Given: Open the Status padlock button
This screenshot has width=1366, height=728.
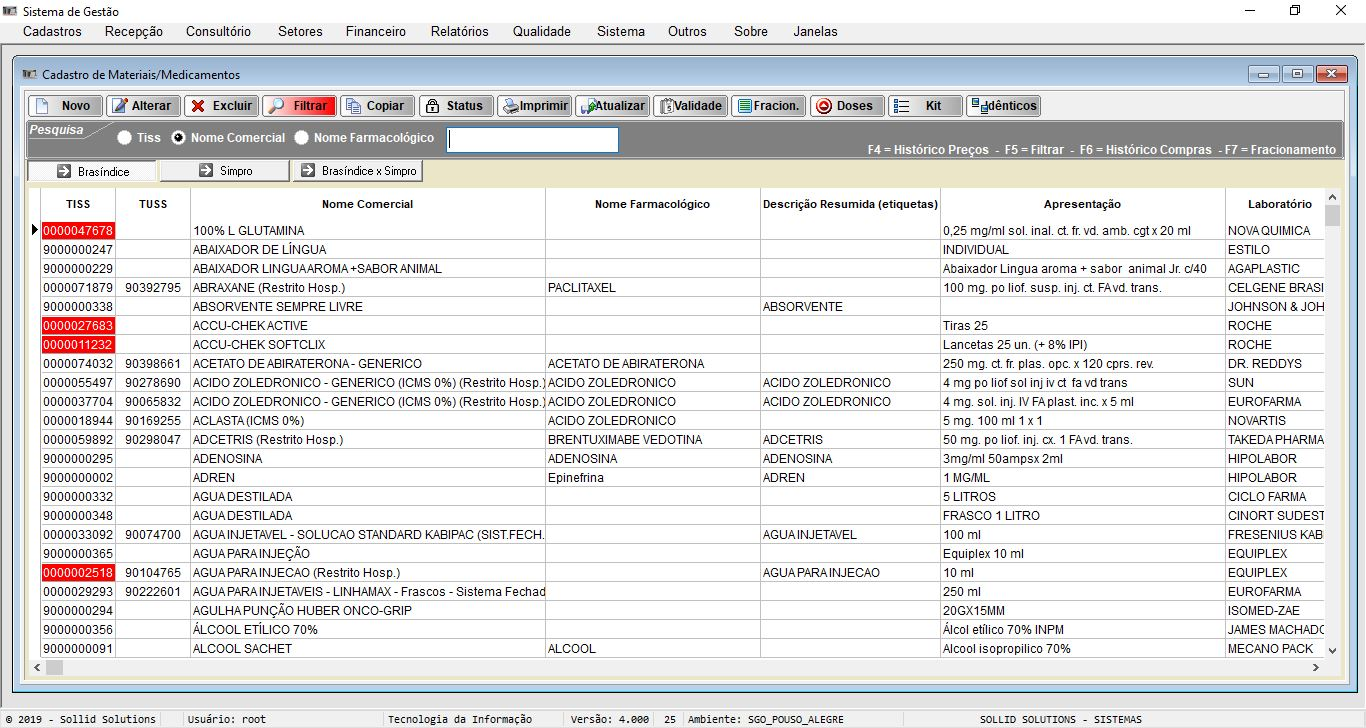Looking at the screenshot, I should tap(455, 106).
